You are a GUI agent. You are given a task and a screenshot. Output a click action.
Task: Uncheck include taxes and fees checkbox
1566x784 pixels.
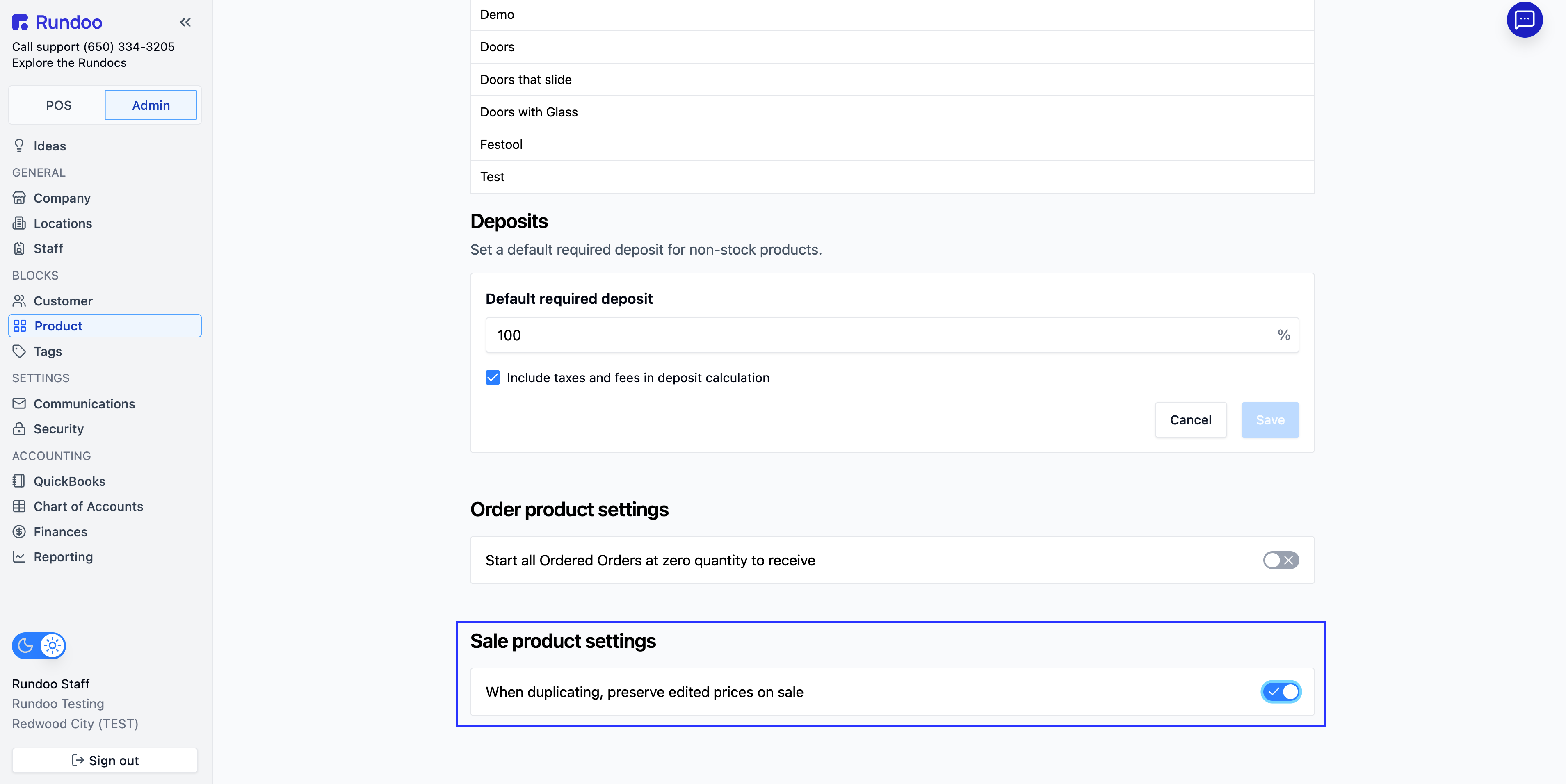pos(493,378)
